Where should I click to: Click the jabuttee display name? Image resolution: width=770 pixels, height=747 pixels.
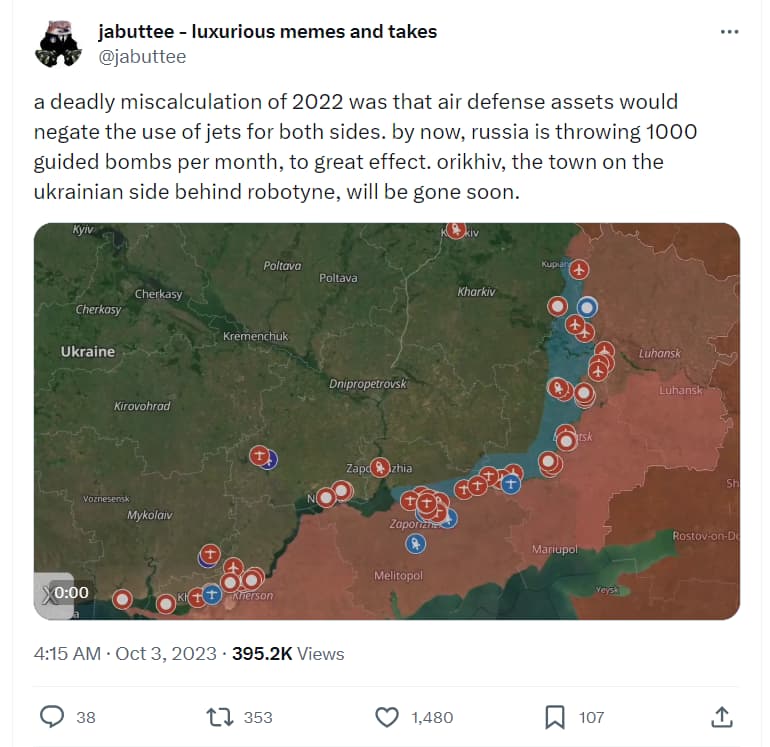(x=267, y=31)
